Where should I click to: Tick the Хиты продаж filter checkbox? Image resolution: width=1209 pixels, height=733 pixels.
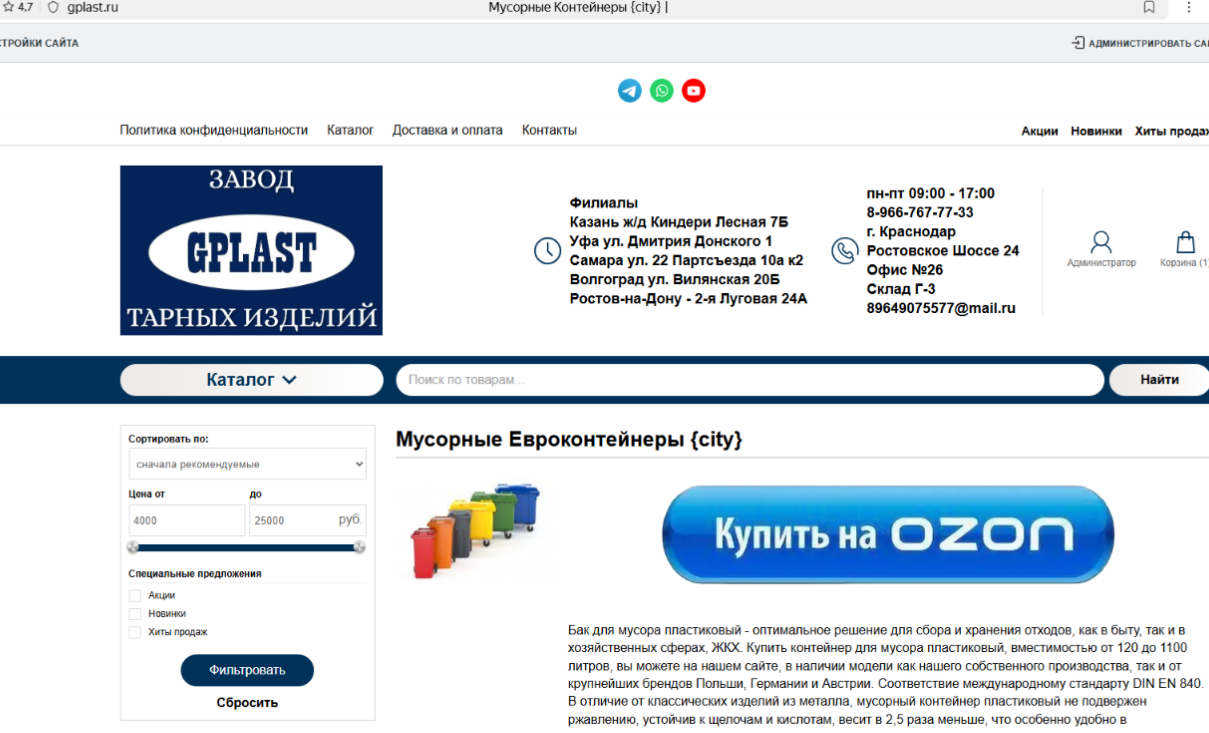point(135,632)
